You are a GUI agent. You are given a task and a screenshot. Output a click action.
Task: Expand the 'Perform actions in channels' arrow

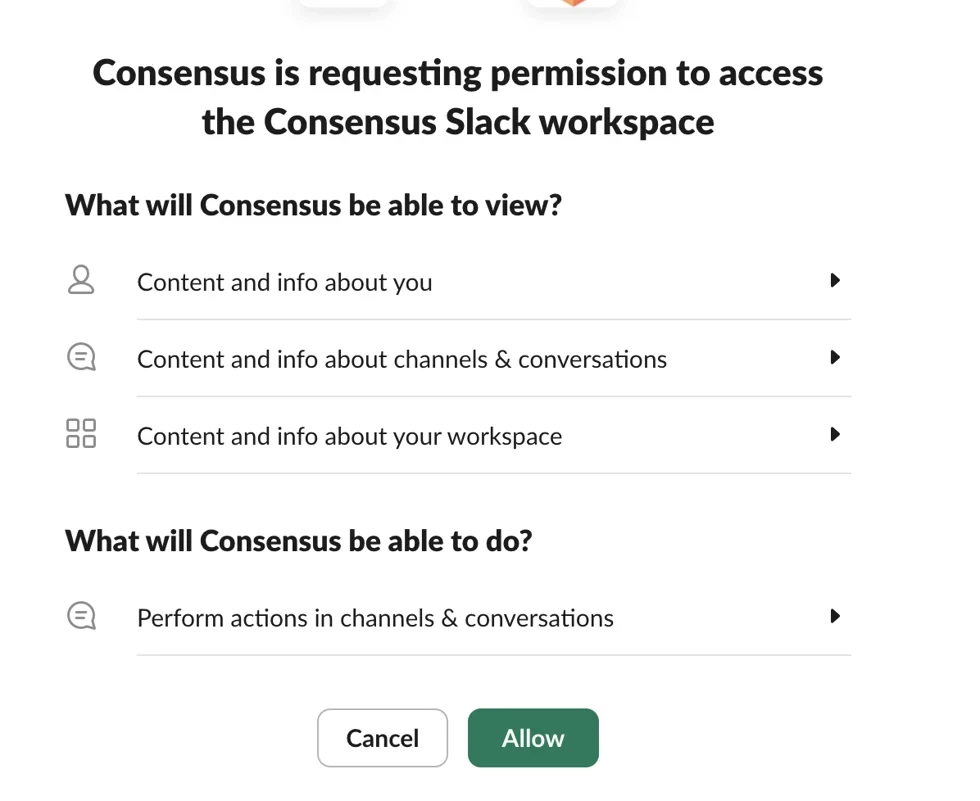point(835,616)
